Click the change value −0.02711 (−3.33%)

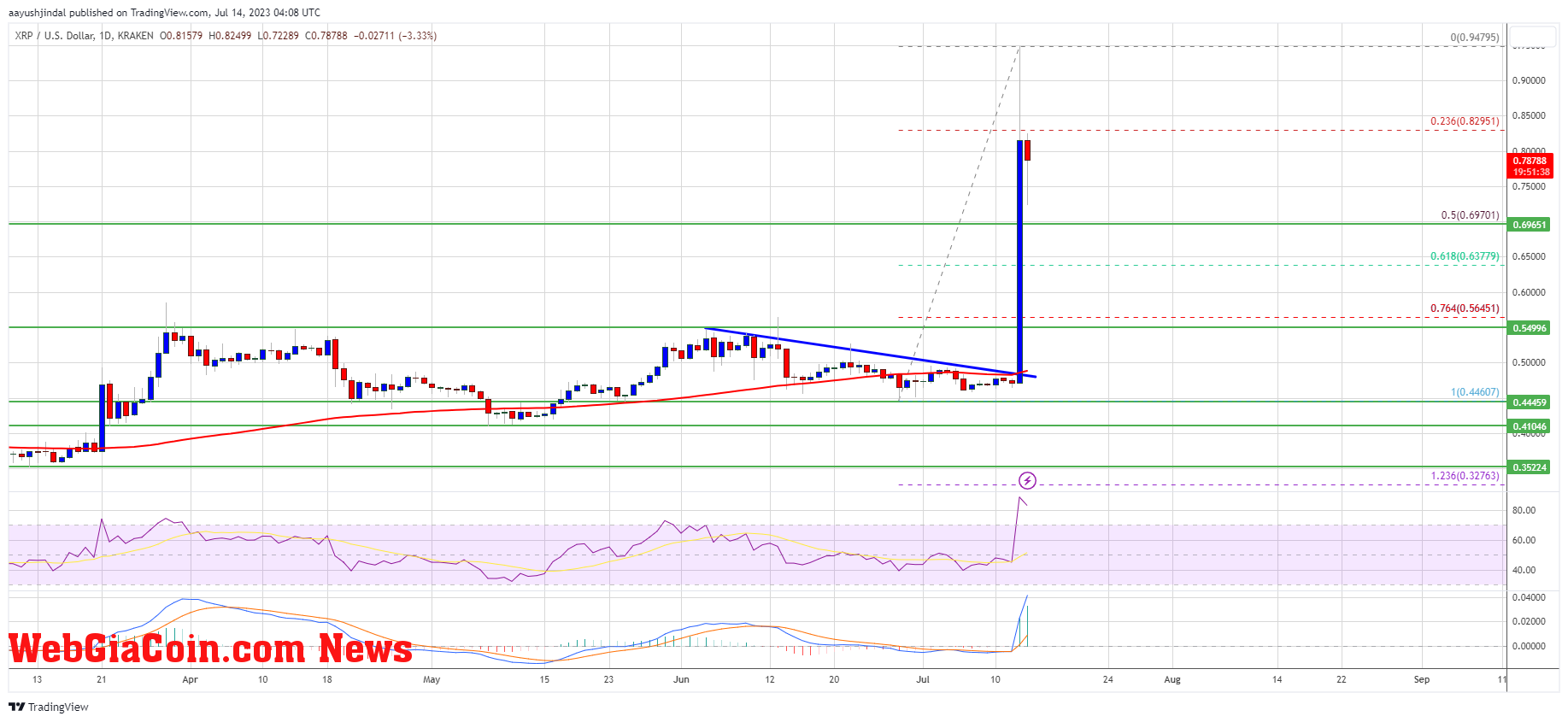(x=396, y=36)
